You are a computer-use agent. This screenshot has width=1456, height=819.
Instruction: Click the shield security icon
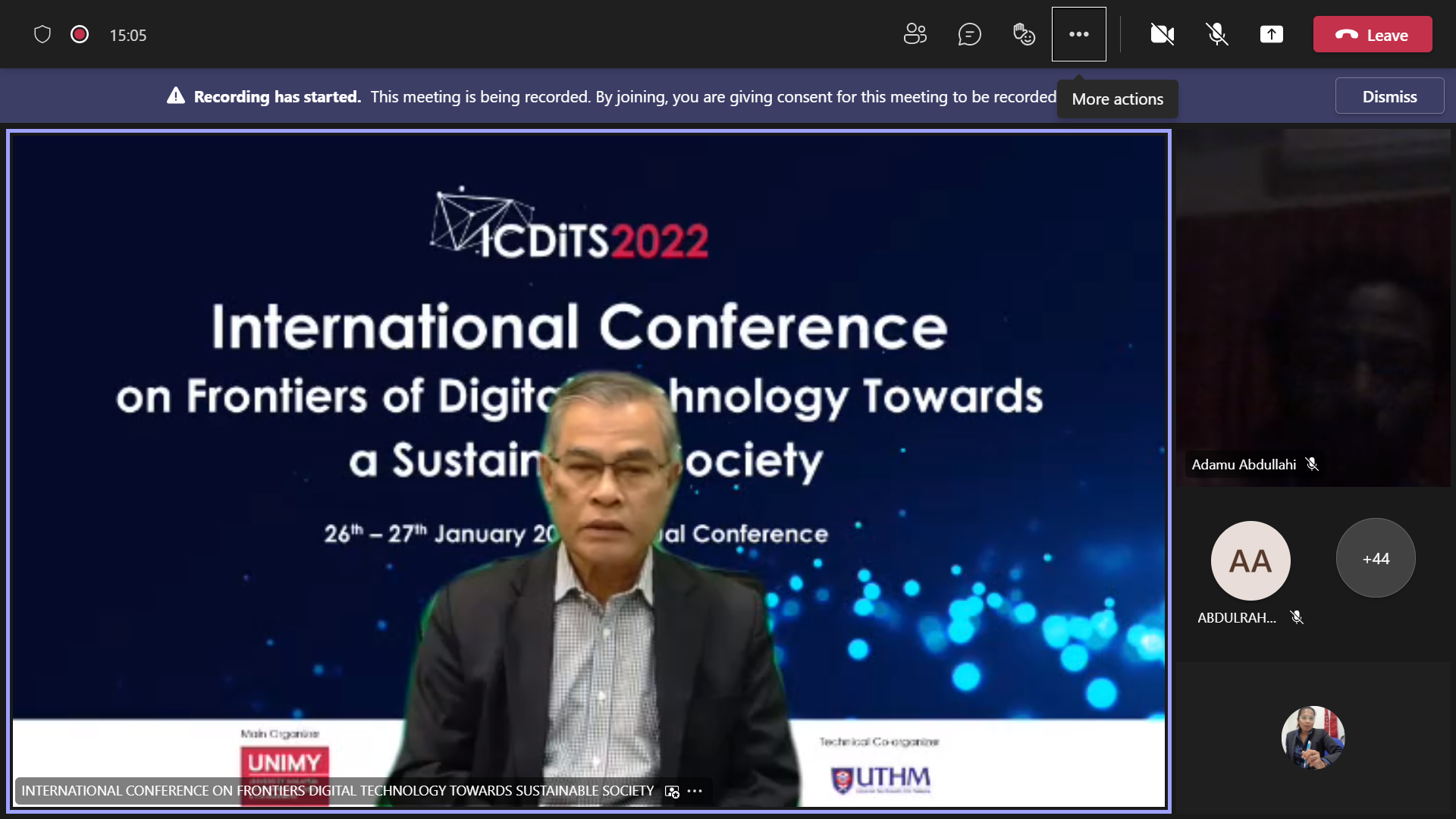[x=42, y=34]
